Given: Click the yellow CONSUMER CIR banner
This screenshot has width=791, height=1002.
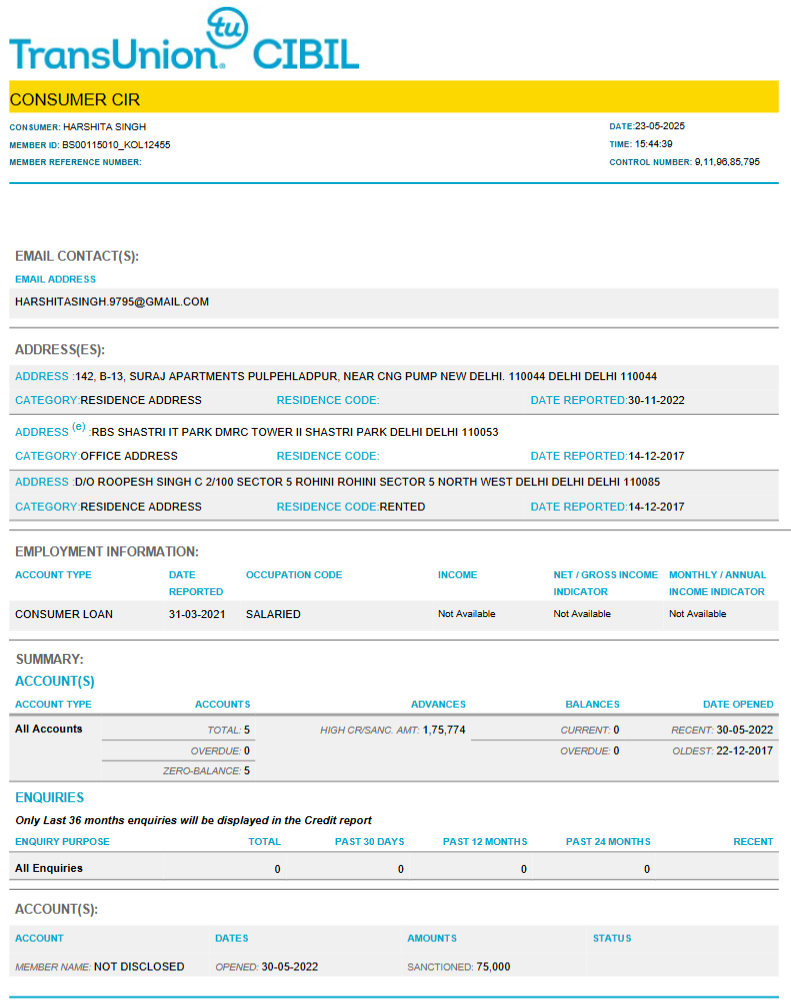Looking at the screenshot, I should pos(394,99).
